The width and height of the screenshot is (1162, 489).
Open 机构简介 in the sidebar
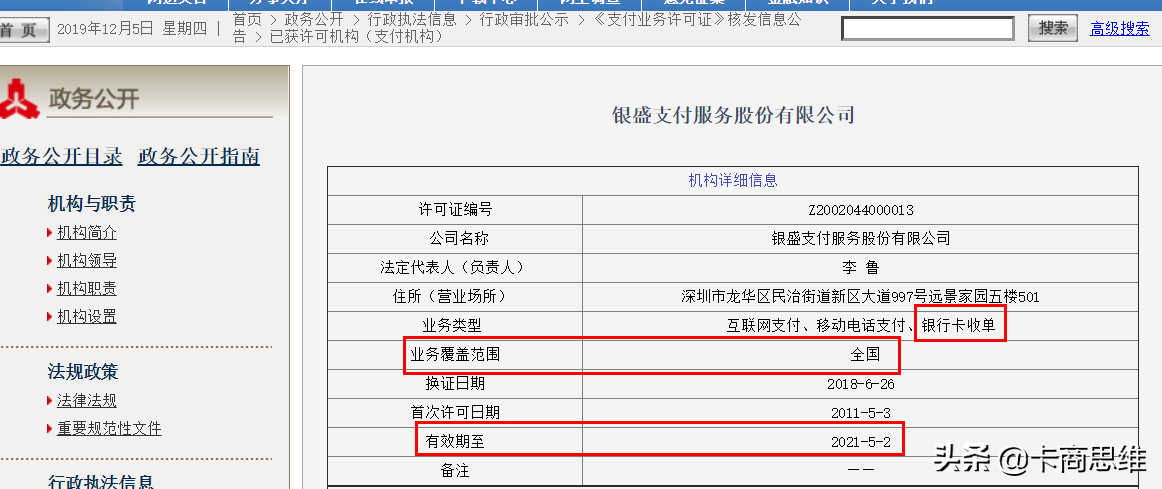(x=87, y=233)
